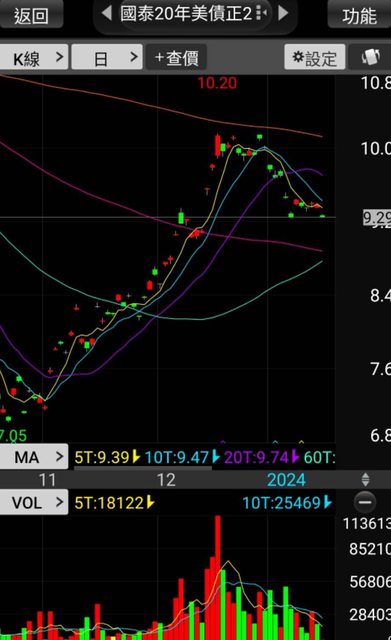Tap the up-down panel resize arrows
Viewport: 391px width, 640px height.
(x=365, y=480)
